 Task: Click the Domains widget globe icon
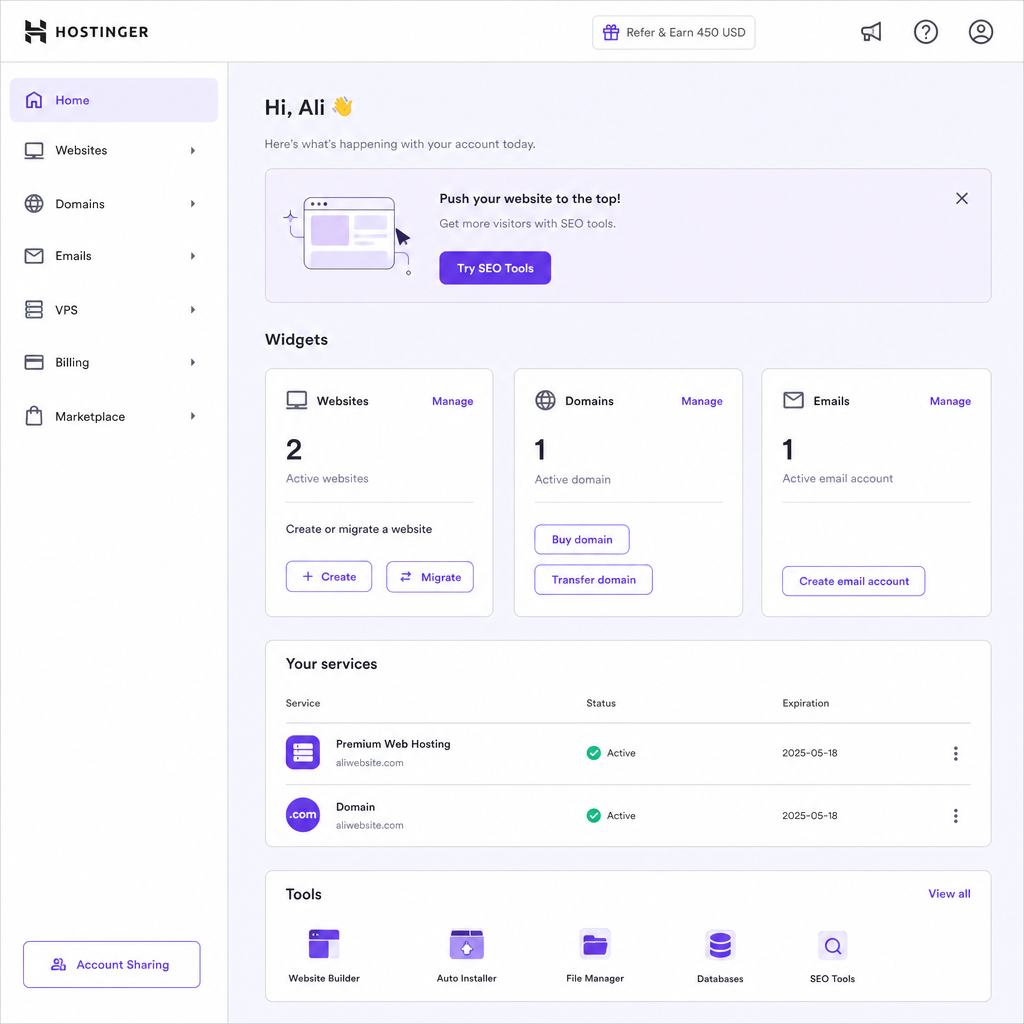[545, 400]
